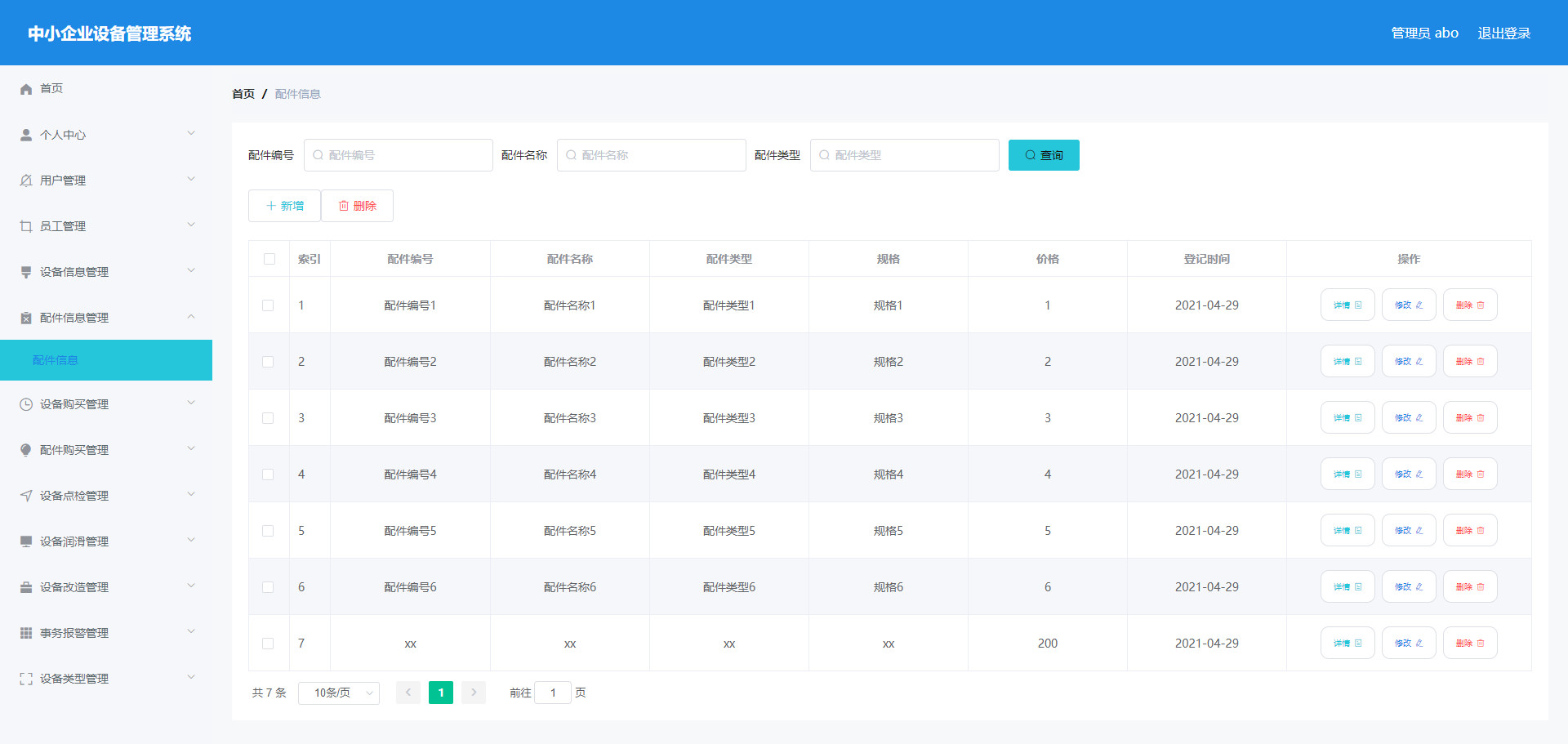
Task: Click 修改 for row 7 (xx)
Action: [1409, 643]
